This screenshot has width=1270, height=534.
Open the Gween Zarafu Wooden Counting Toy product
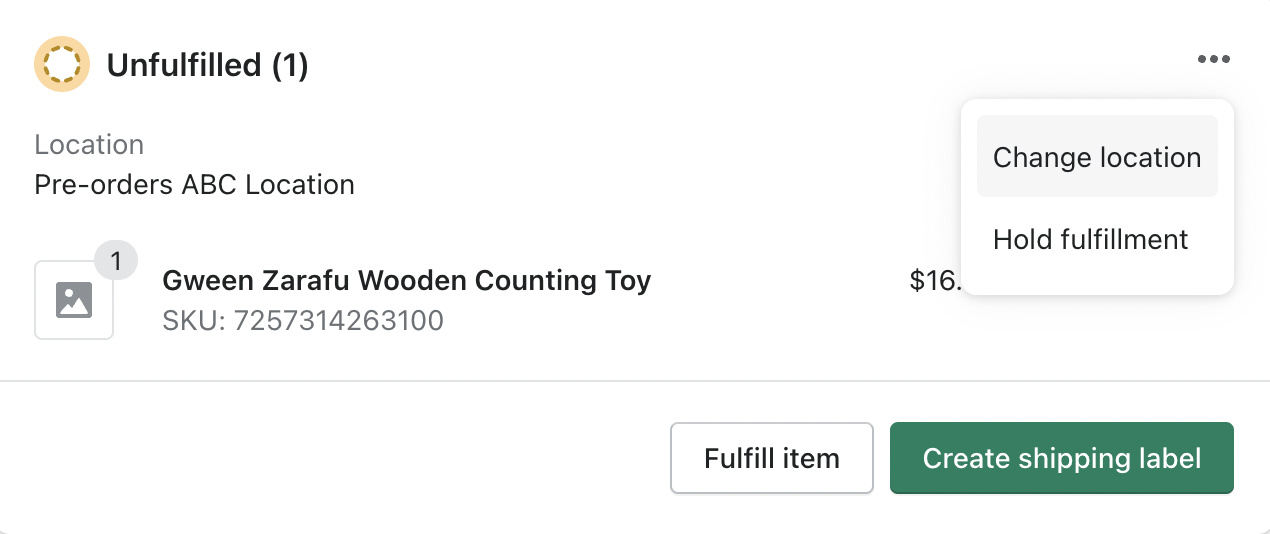point(406,281)
